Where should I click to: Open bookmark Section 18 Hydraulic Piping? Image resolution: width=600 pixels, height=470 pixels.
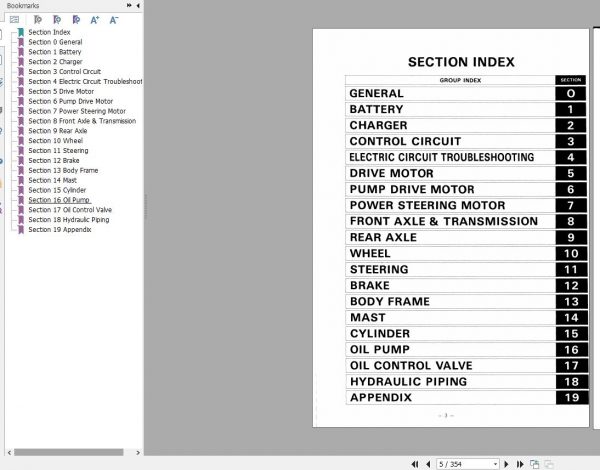68,220
